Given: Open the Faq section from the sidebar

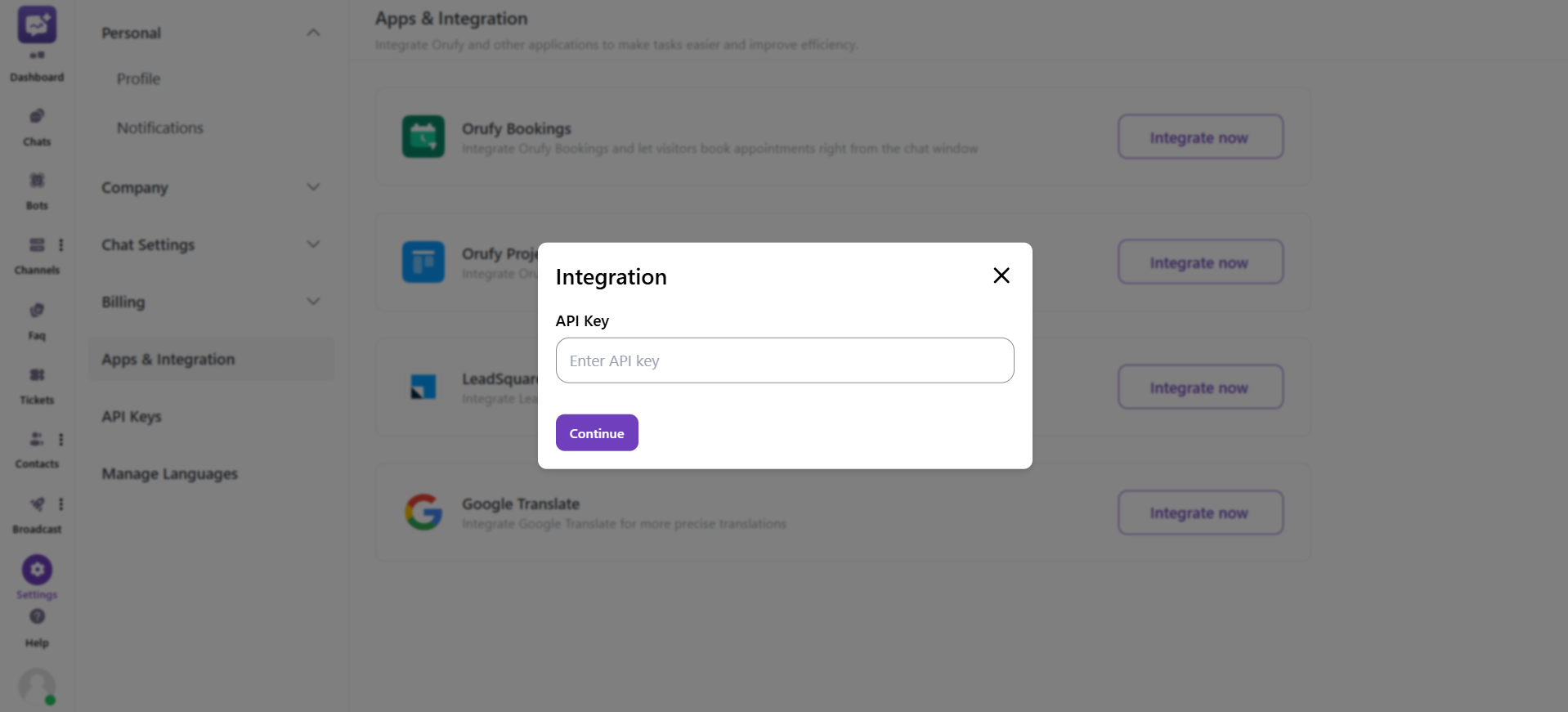Looking at the screenshot, I should [x=37, y=319].
